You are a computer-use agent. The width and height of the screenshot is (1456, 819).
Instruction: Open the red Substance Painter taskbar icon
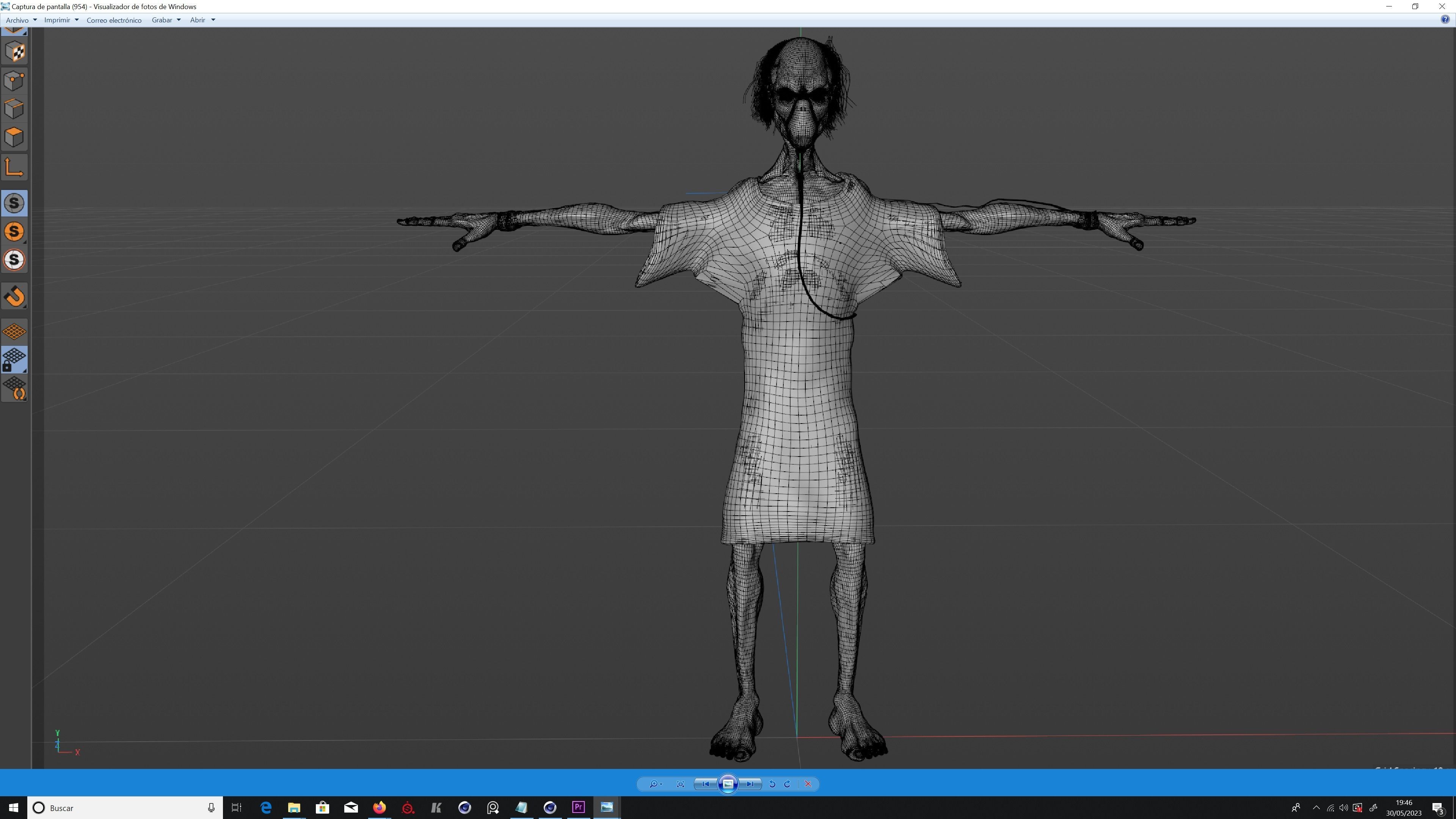click(408, 808)
